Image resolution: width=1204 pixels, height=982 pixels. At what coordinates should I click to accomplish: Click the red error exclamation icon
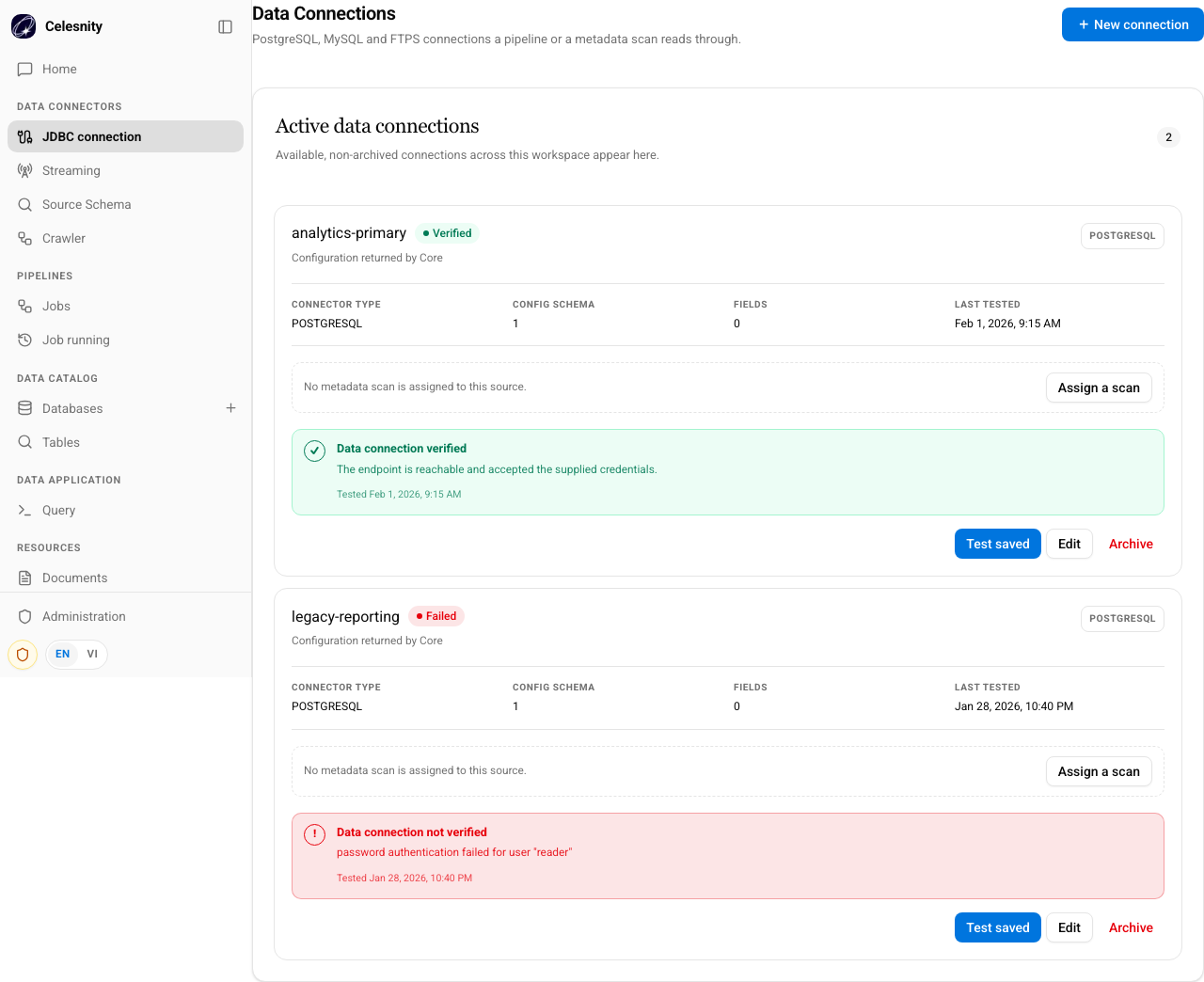pyautogui.click(x=315, y=834)
